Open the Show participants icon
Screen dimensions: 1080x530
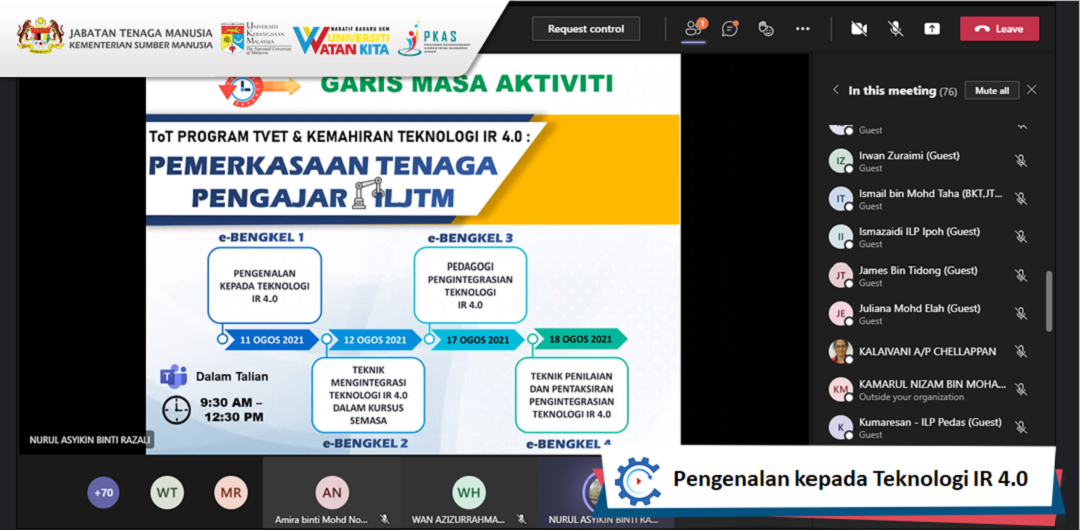(693, 29)
